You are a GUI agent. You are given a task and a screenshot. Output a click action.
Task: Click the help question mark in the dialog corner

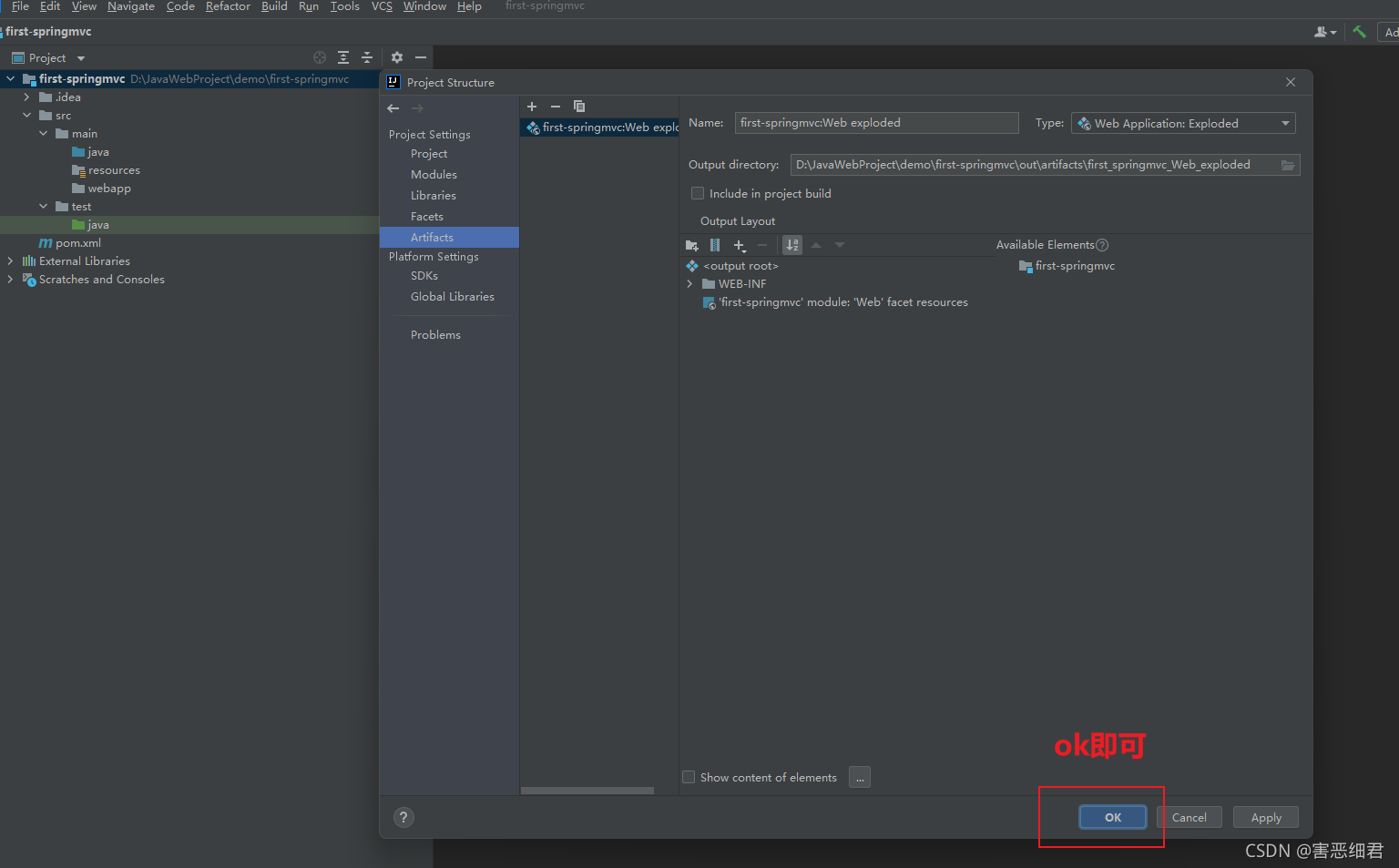coord(403,817)
